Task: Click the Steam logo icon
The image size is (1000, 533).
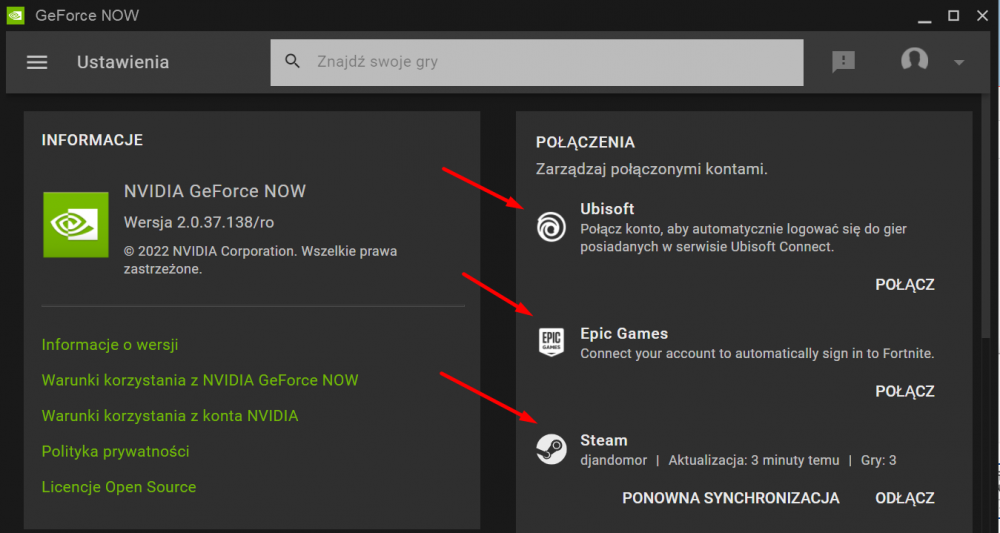Action: 551,449
